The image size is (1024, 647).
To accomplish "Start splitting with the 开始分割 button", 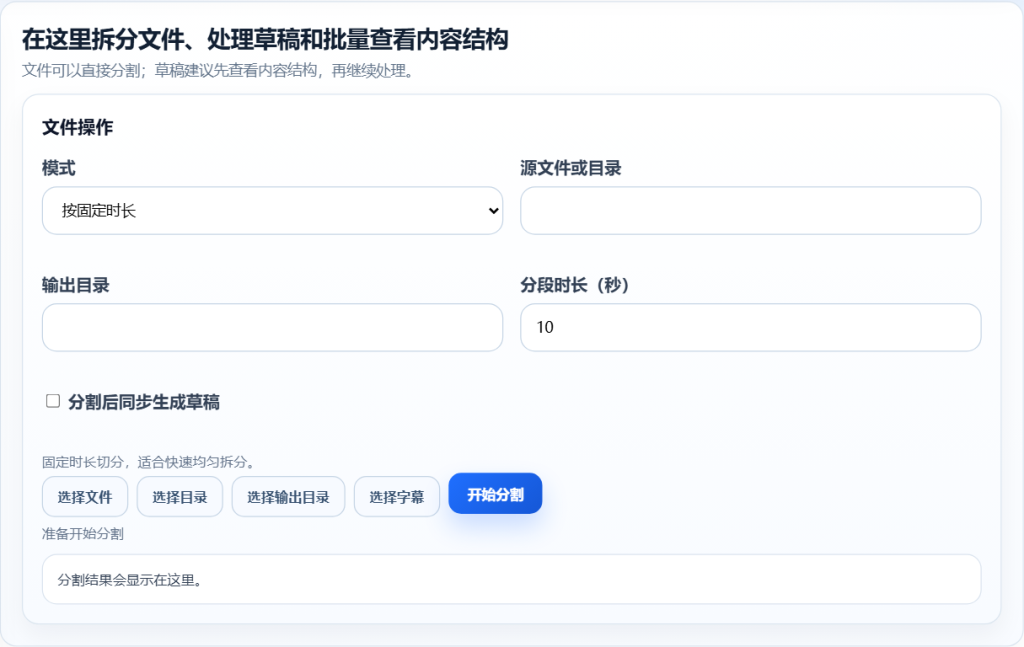I will point(495,494).
